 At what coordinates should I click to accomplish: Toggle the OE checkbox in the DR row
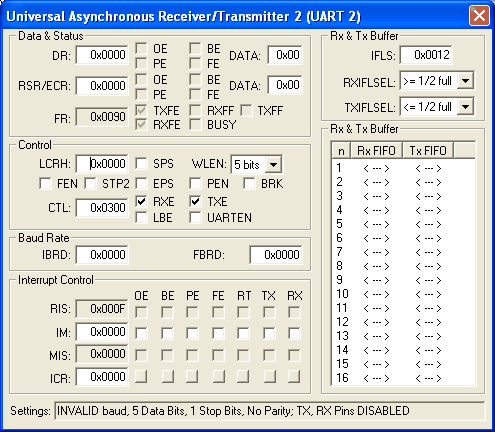click(141, 48)
